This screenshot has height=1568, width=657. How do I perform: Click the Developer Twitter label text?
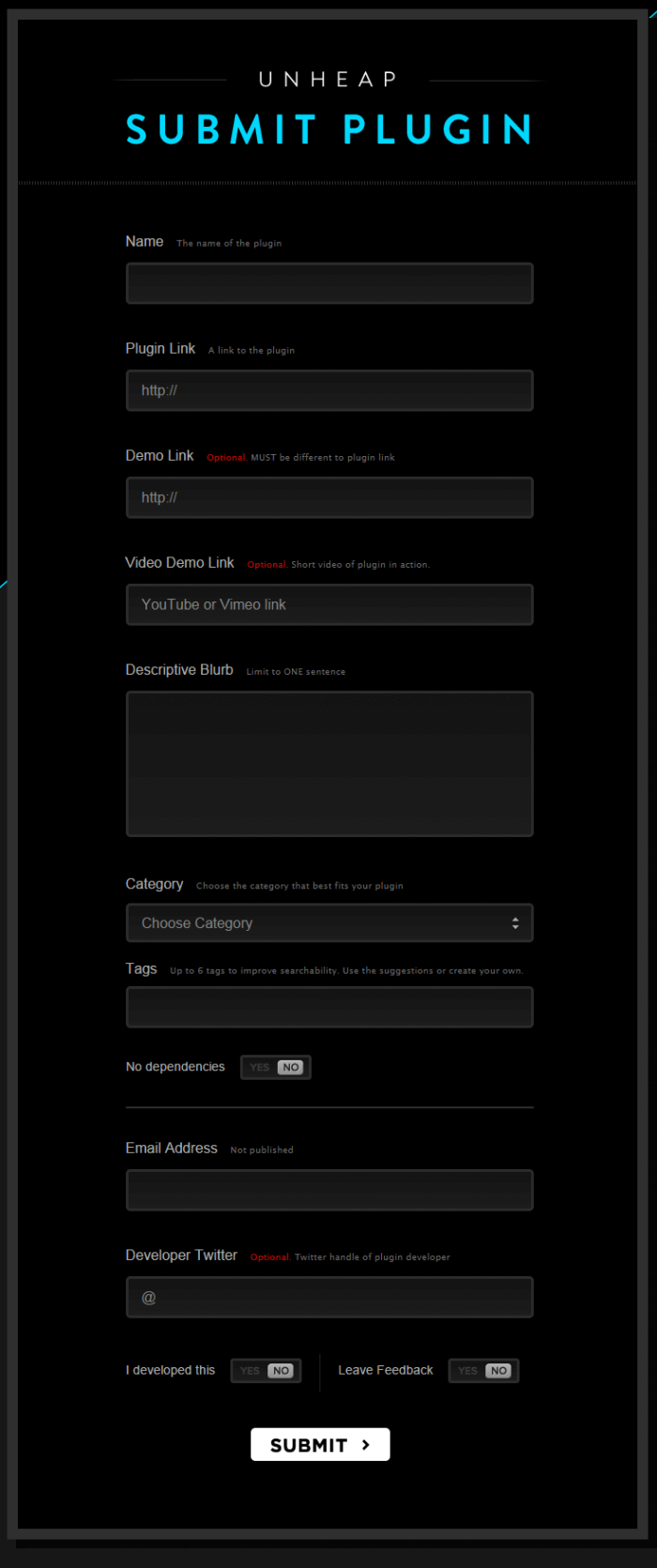181,1256
